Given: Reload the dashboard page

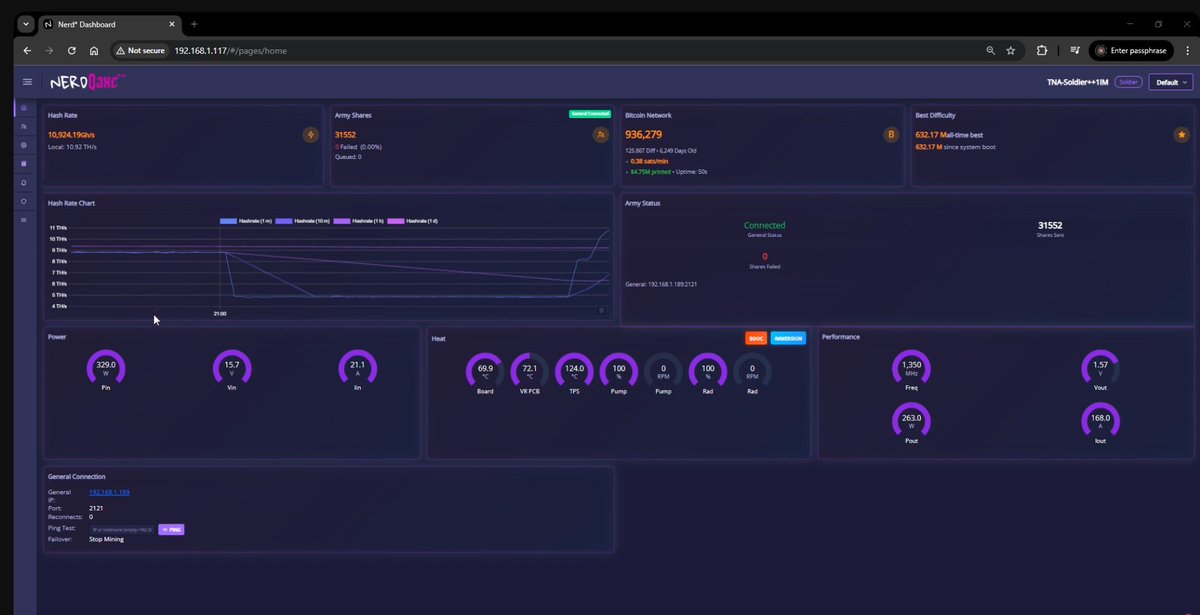Looking at the screenshot, I should click(72, 50).
